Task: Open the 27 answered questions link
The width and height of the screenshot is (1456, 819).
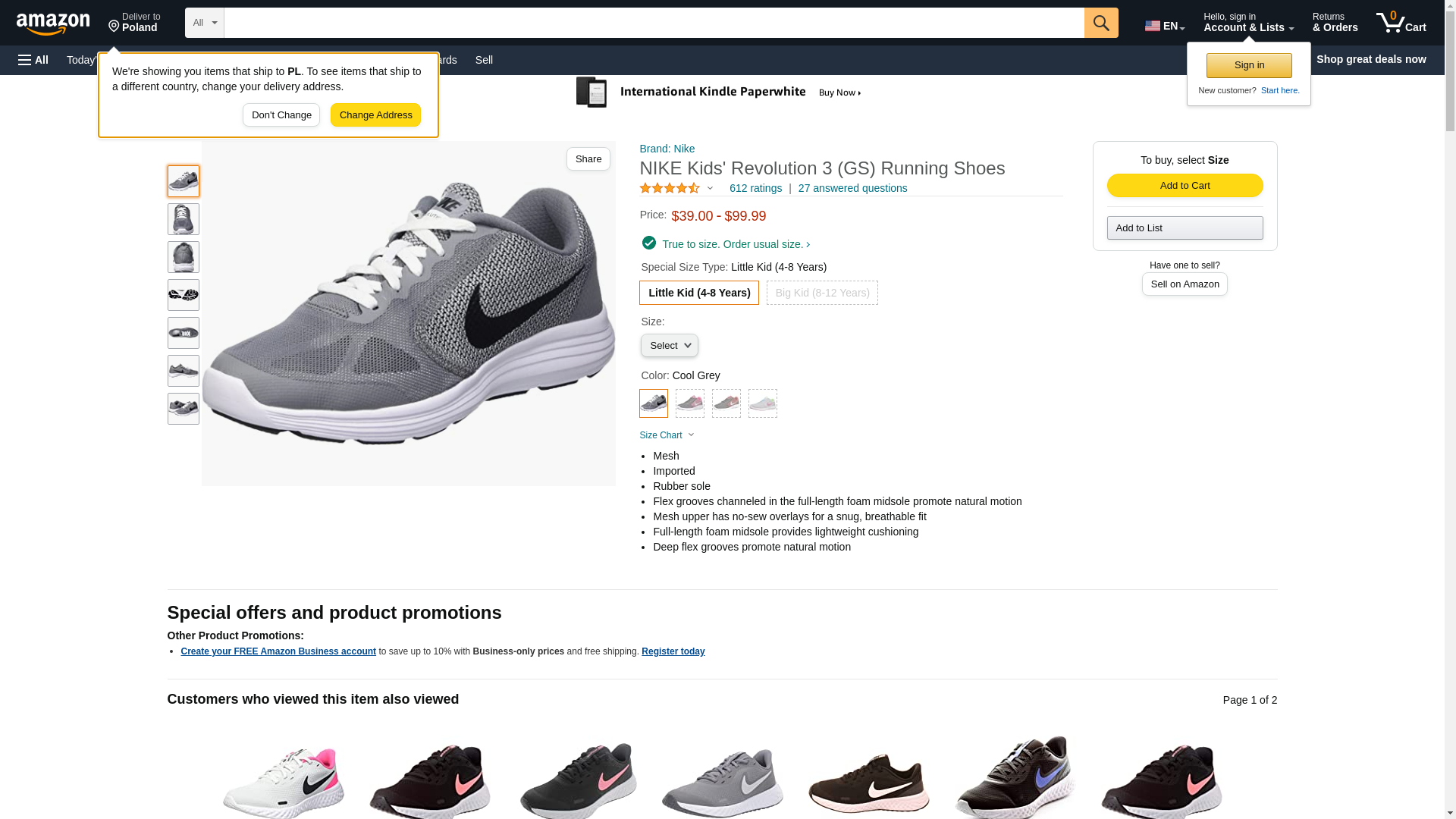Action: pos(852,188)
